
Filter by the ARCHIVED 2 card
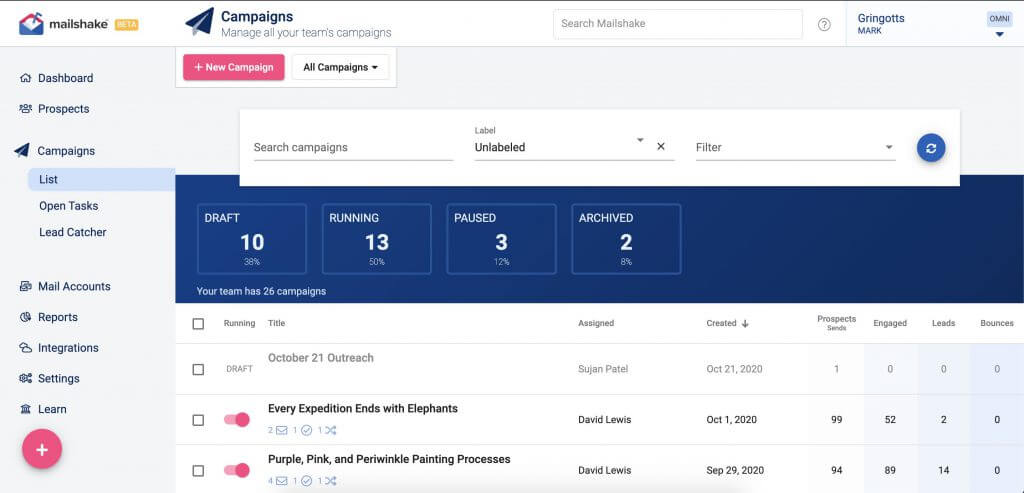click(x=626, y=239)
